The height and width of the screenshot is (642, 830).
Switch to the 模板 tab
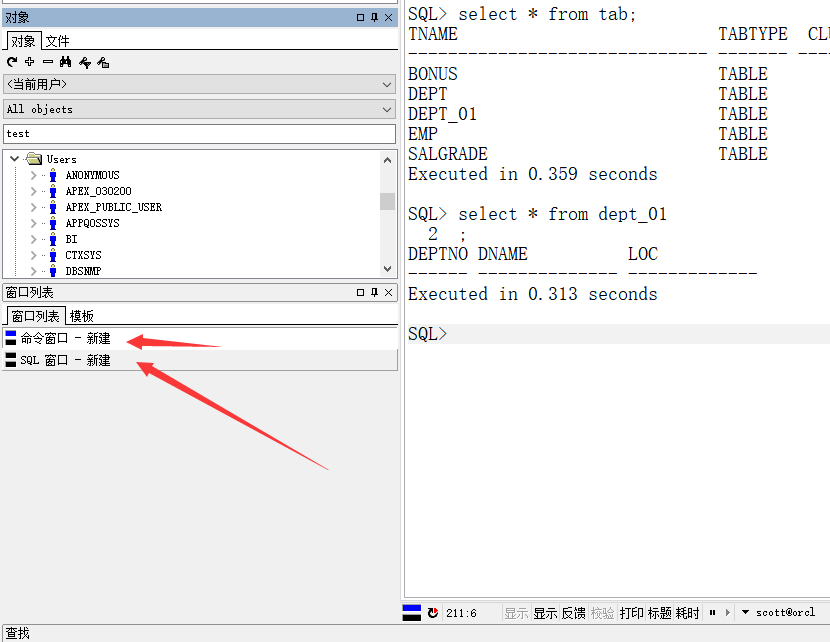pyautogui.click(x=82, y=316)
